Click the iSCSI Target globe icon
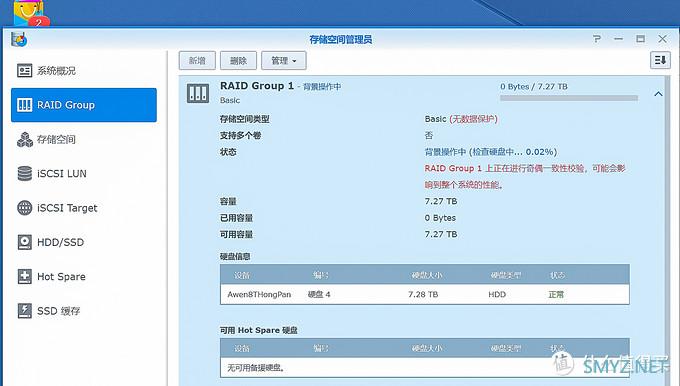 pyautogui.click(x=25, y=208)
